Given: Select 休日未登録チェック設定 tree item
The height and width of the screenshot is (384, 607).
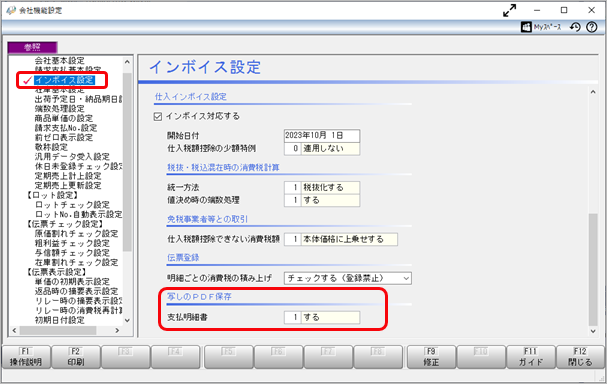Looking at the screenshot, I should tap(78, 166).
